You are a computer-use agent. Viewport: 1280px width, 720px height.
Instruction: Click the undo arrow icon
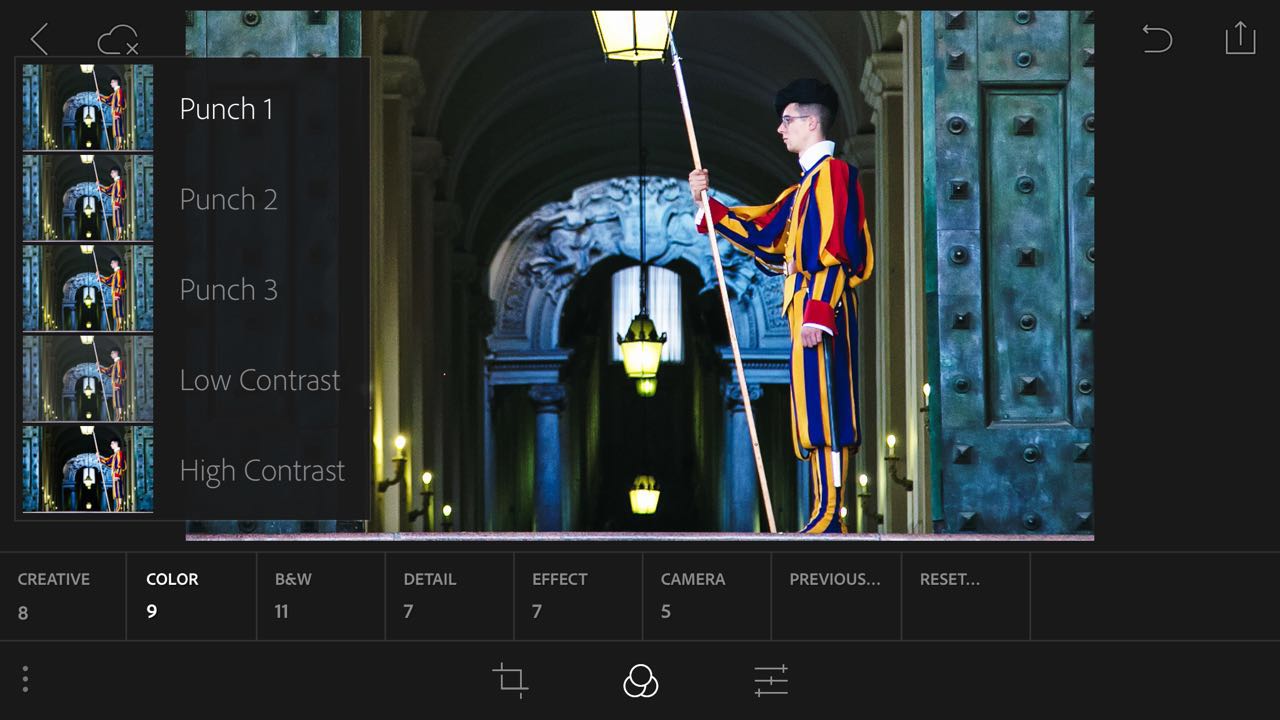pos(1157,39)
